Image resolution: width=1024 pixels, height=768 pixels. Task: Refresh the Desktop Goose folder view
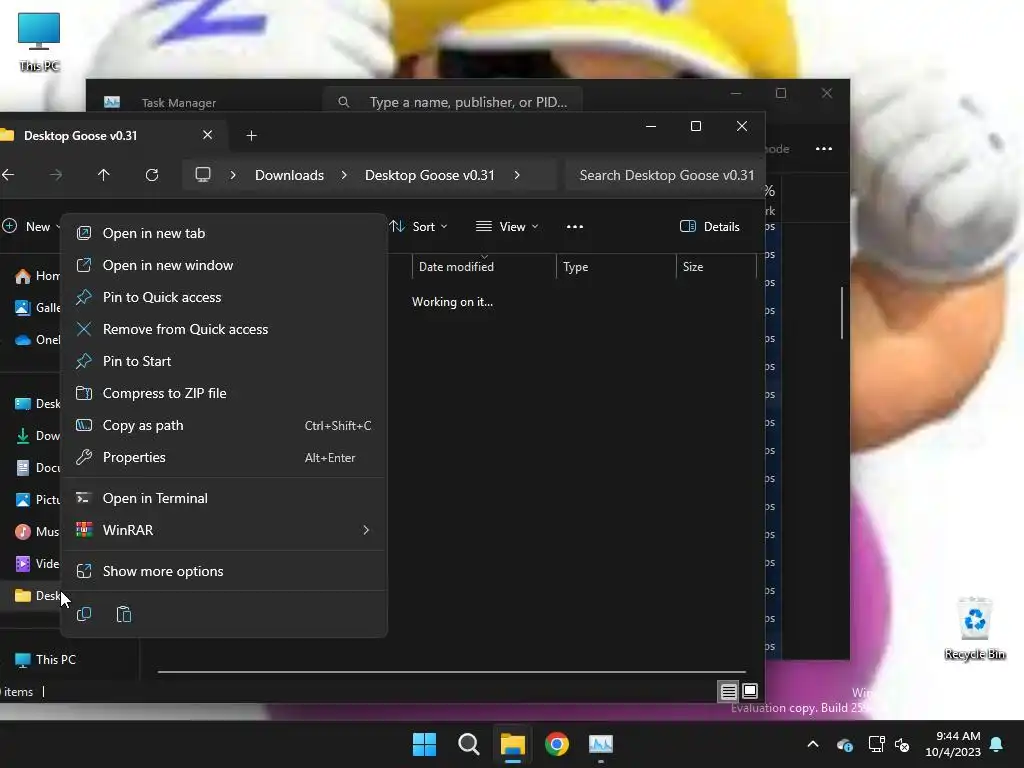click(x=152, y=174)
